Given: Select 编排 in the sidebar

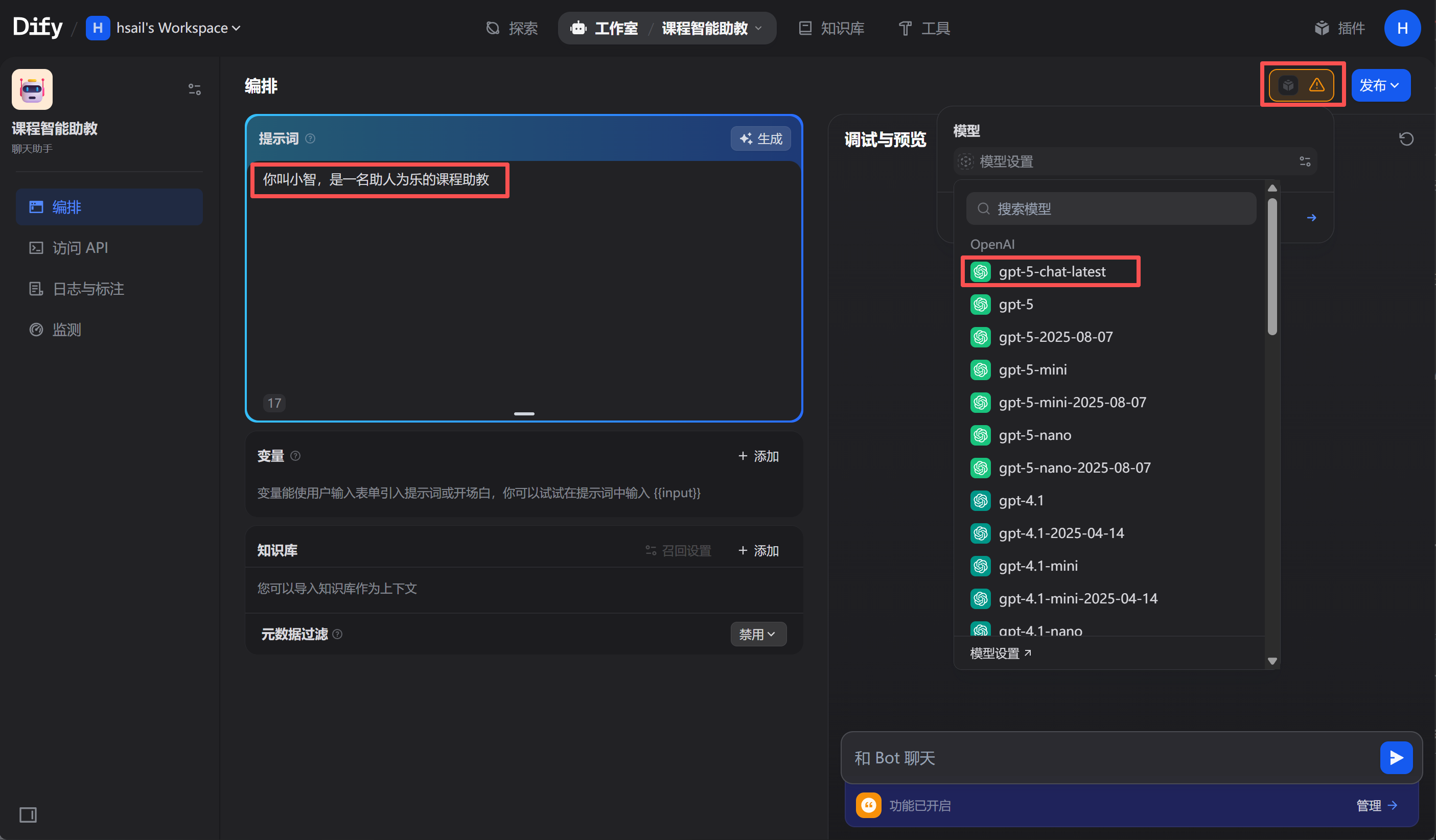Looking at the screenshot, I should point(109,207).
